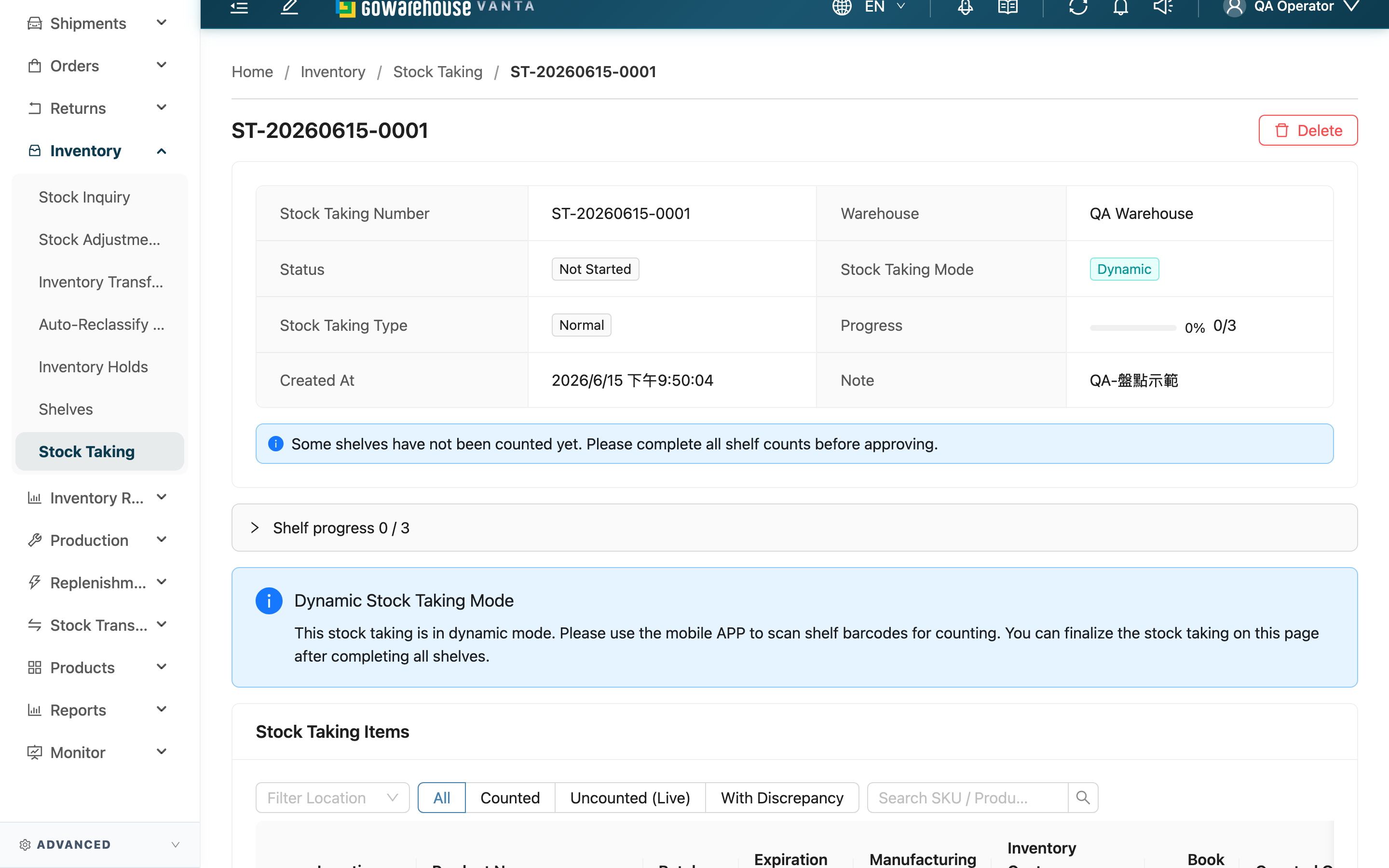Open Auto-Reclassify page
1389x868 pixels.
click(101, 325)
